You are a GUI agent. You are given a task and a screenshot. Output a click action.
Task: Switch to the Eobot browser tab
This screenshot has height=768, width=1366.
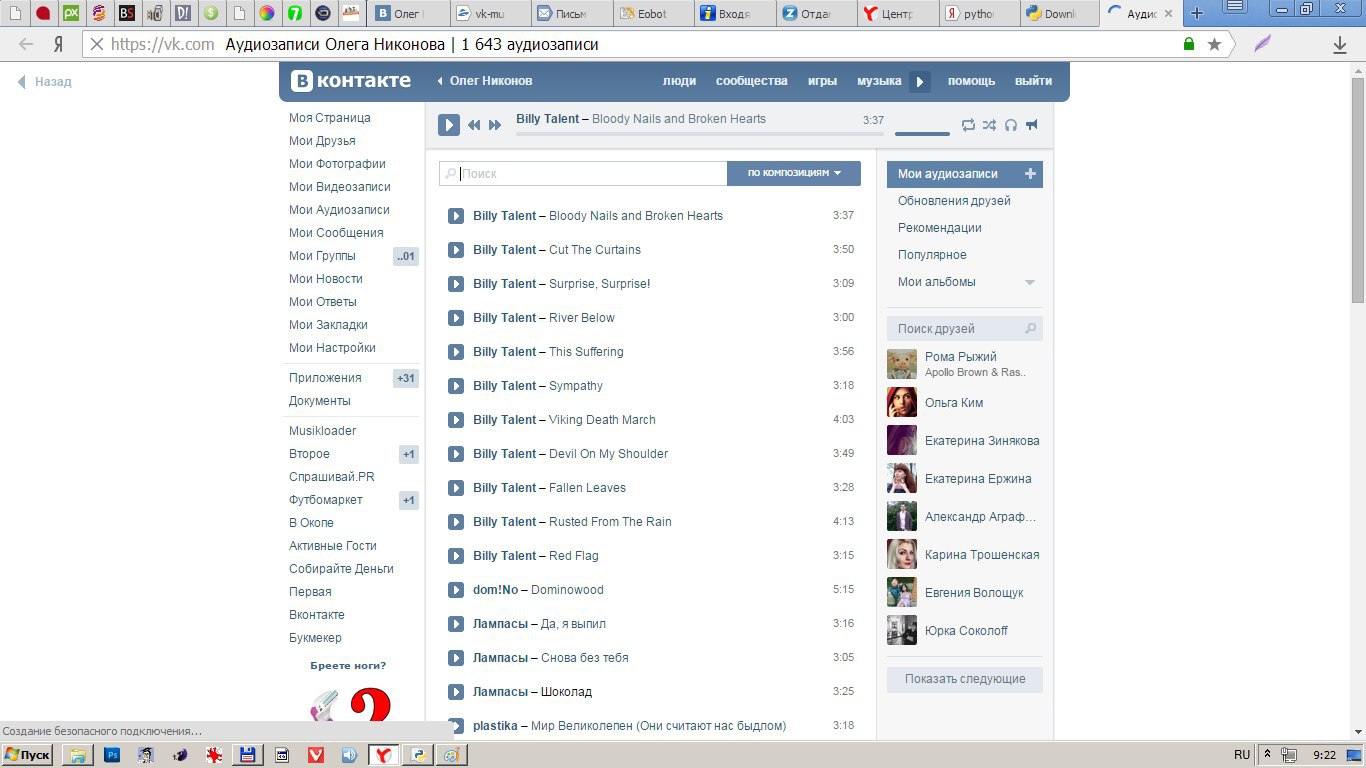[x=653, y=14]
